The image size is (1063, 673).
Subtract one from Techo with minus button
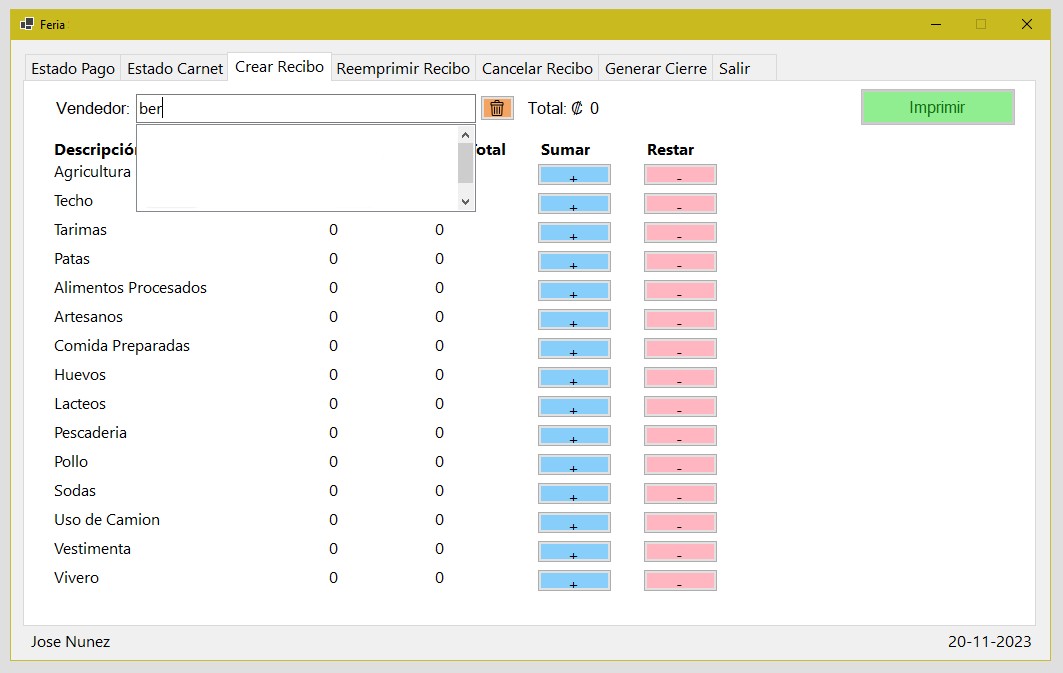coord(680,204)
